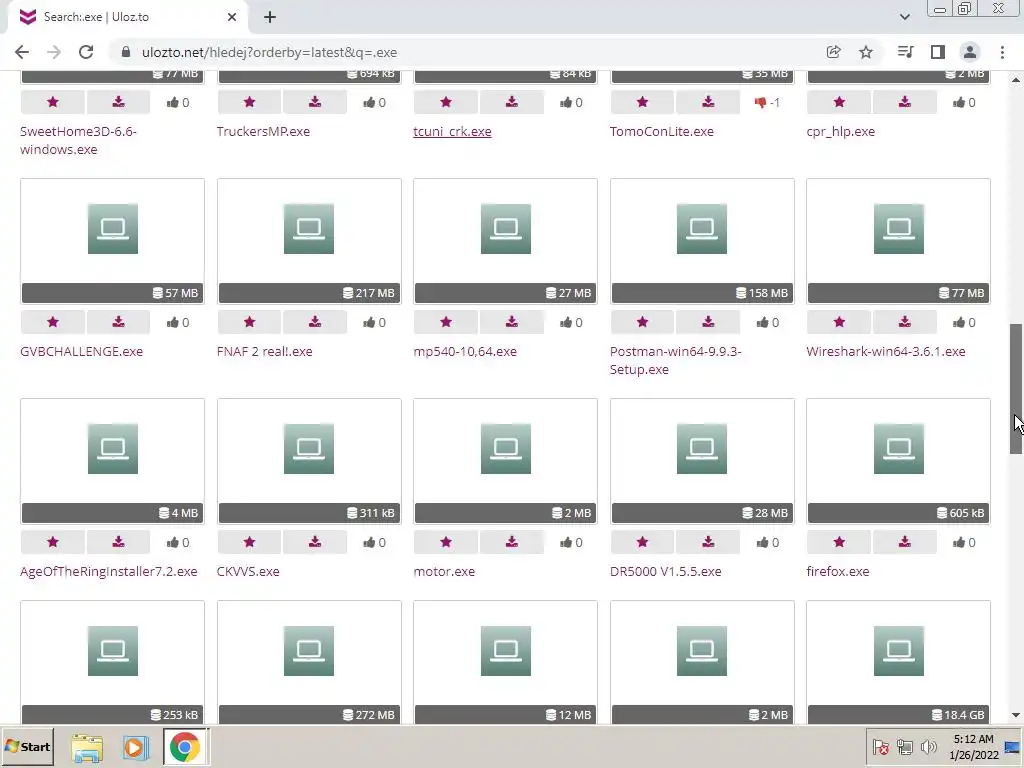Open the firefox.exe file link

coord(838,571)
